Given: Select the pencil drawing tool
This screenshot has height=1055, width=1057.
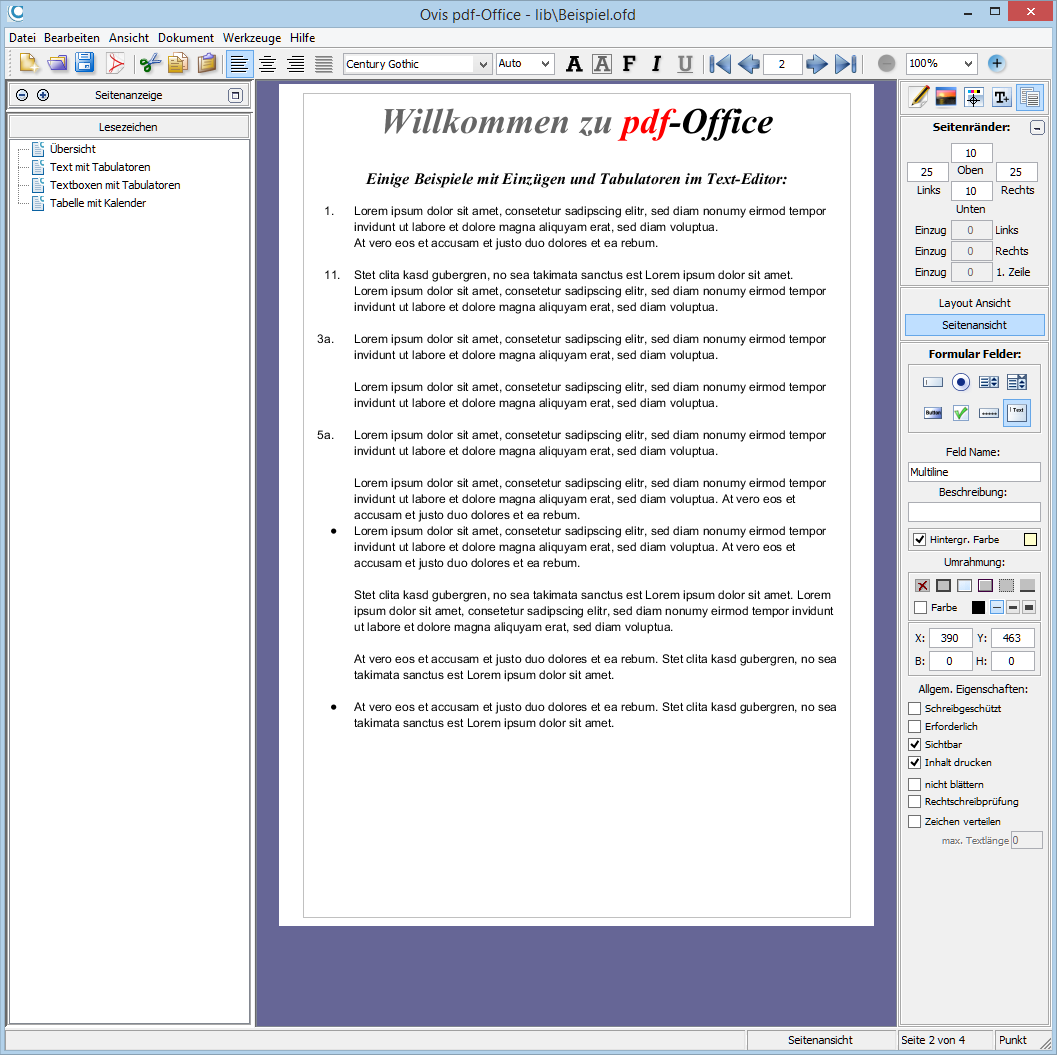Looking at the screenshot, I should (918, 97).
